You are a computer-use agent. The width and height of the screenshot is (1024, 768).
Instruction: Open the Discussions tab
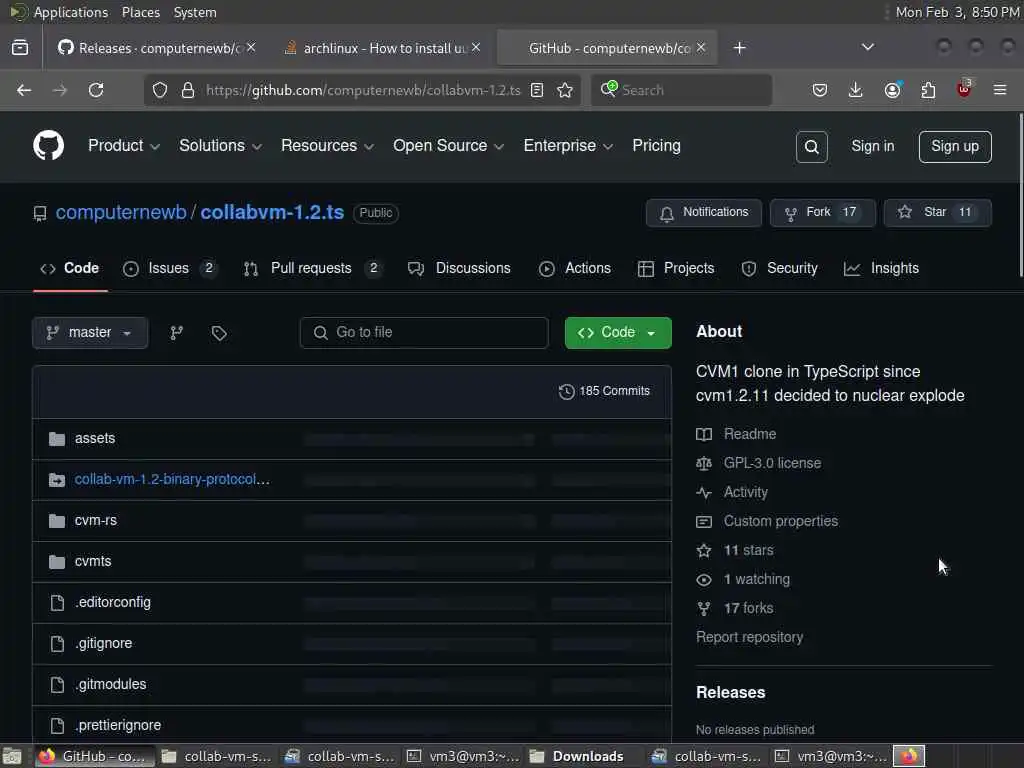click(x=459, y=268)
